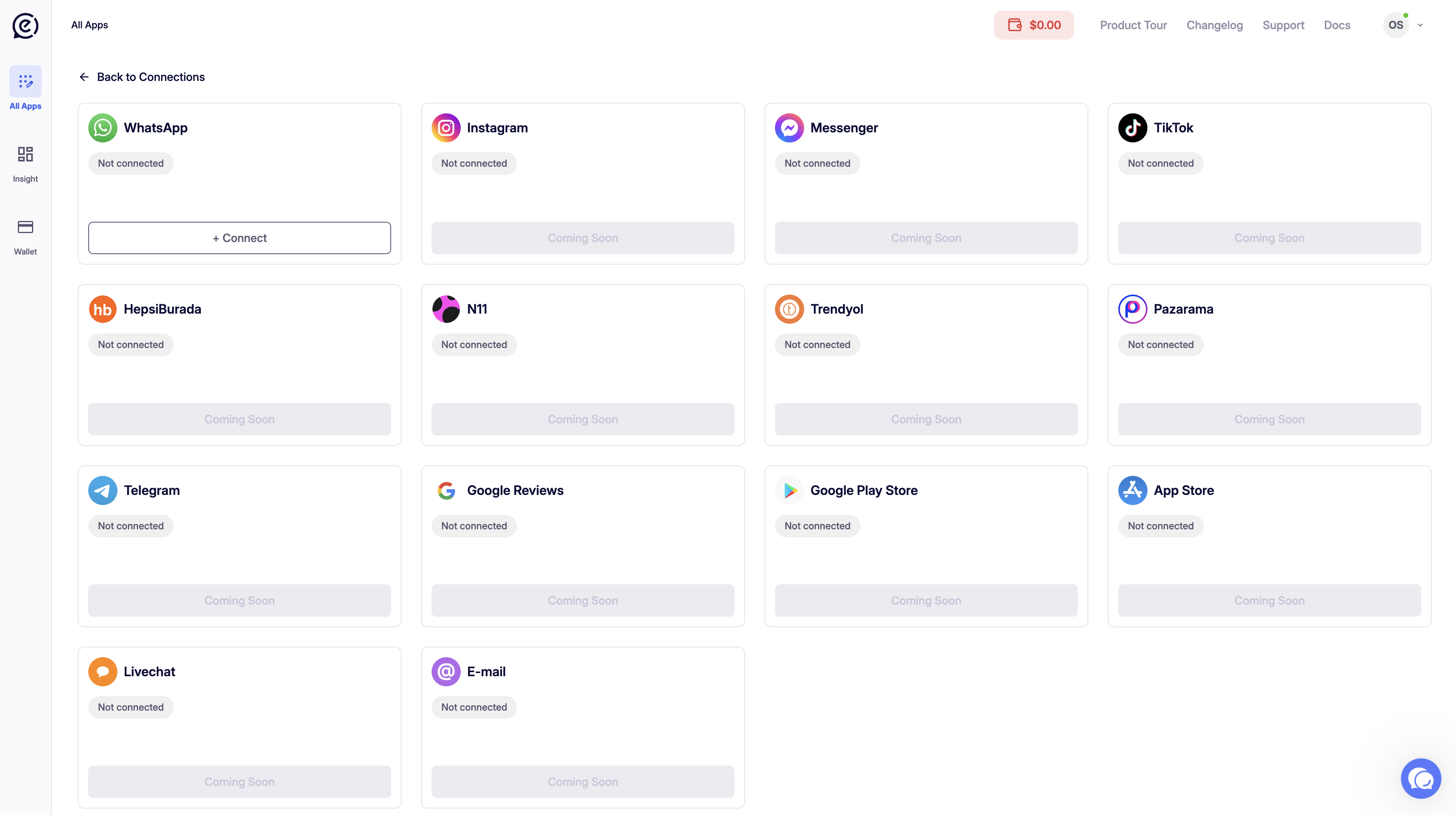
Task: Click Coming Soon button under Instagram
Action: [x=583, y=238]
